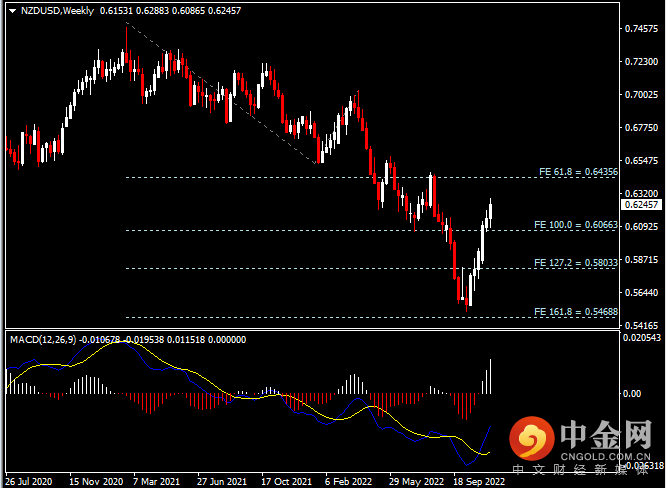666x488 pixels.
Task: Click the NZDUSD,Weekly chart title
Action: [x=56, y=10]
